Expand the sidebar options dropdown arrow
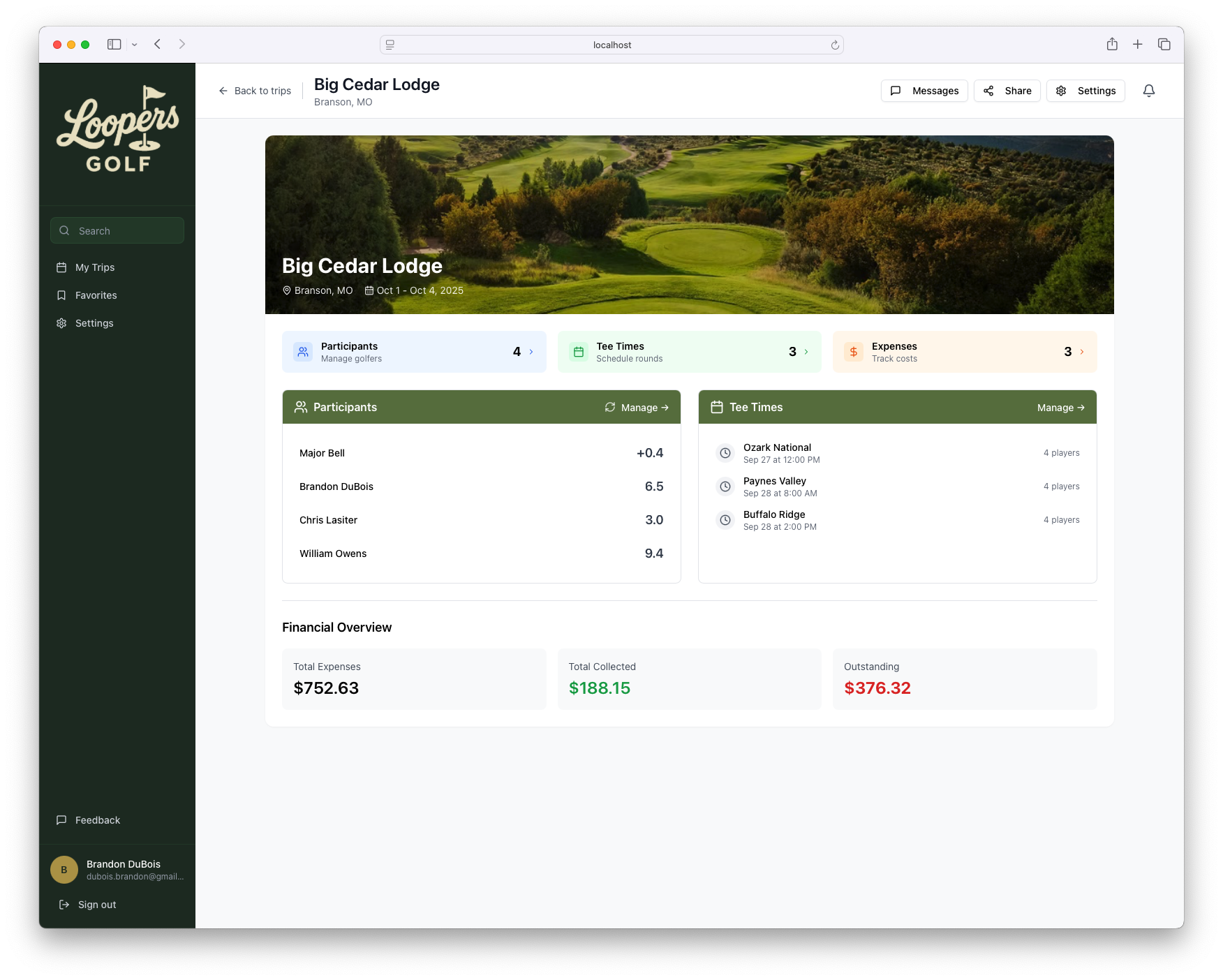The width and height of the screenshot is (1223, 980). point(135,45)
